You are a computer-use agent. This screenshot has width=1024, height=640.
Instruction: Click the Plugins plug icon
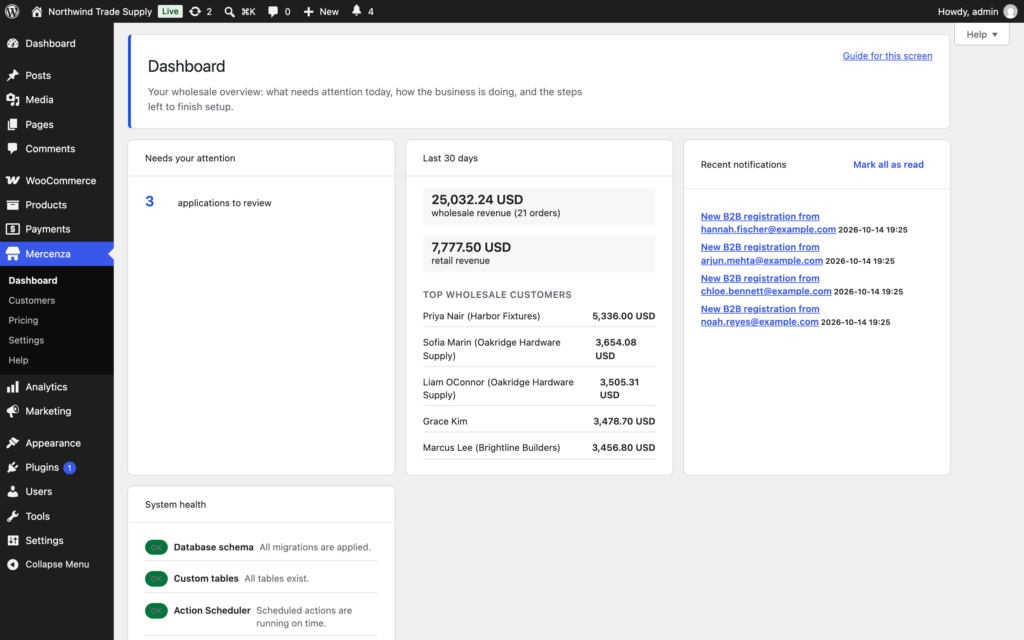(12, 467)
